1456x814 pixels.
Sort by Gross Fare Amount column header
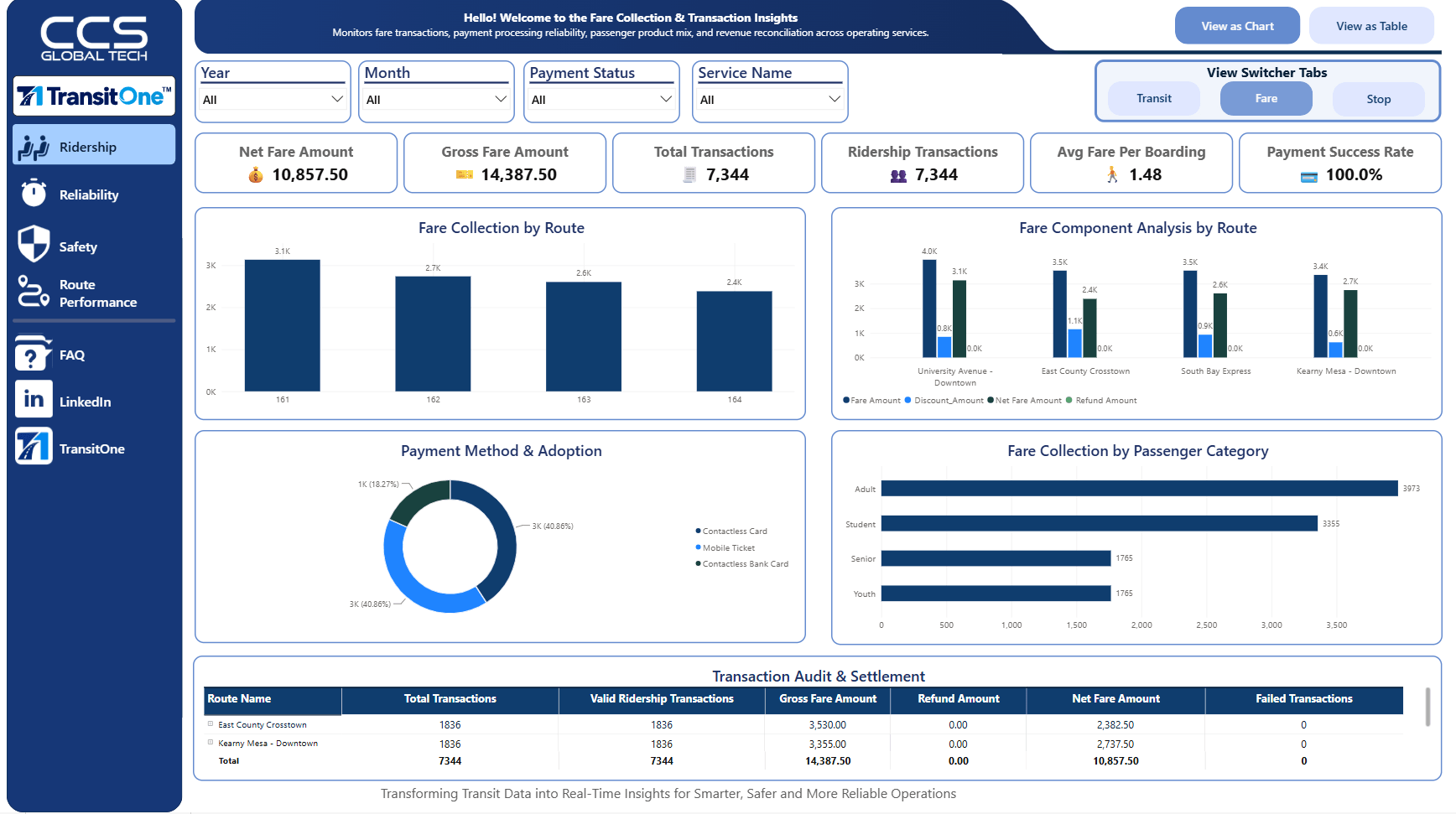(827, 699)
